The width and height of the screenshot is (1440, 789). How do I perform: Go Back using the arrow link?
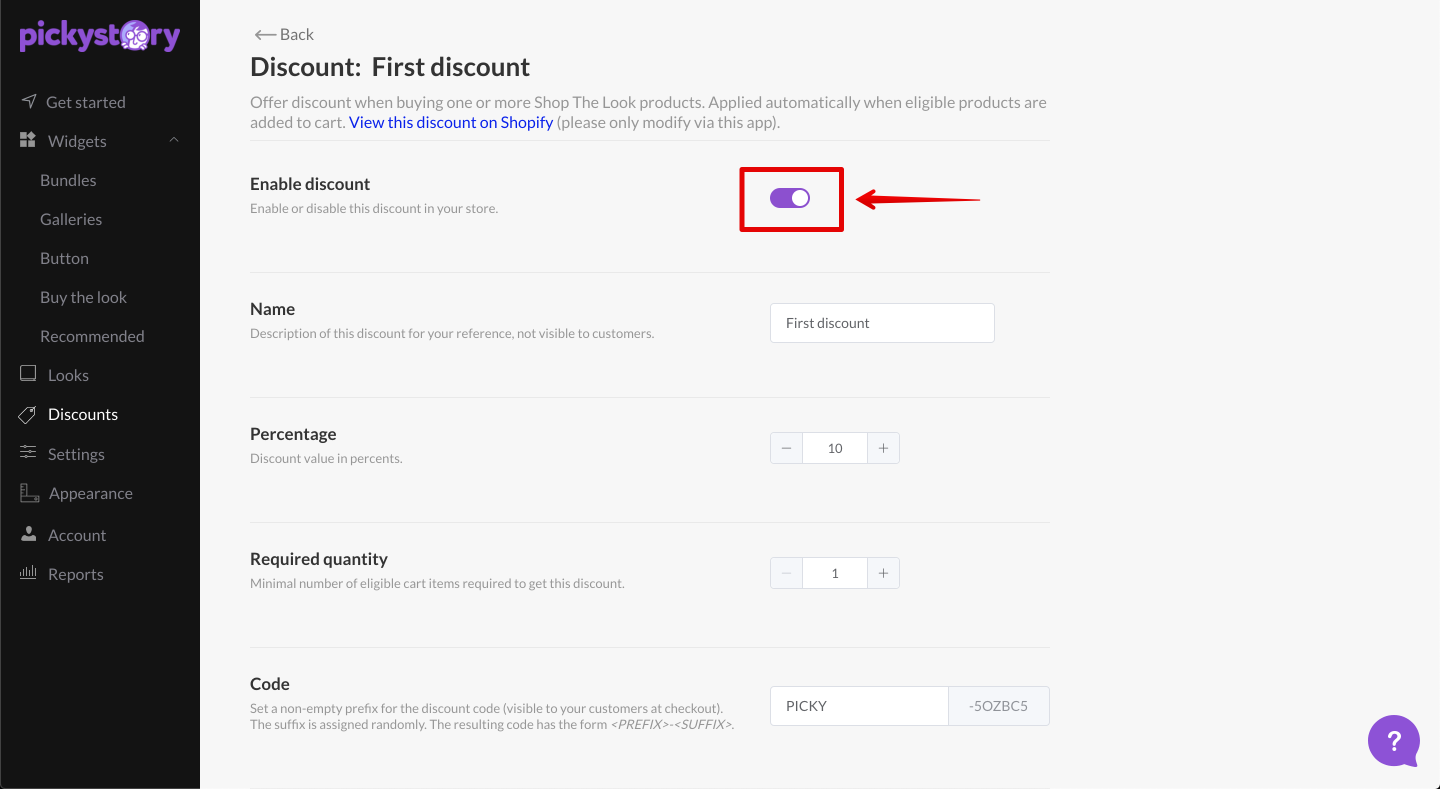(x=284, y=34)
